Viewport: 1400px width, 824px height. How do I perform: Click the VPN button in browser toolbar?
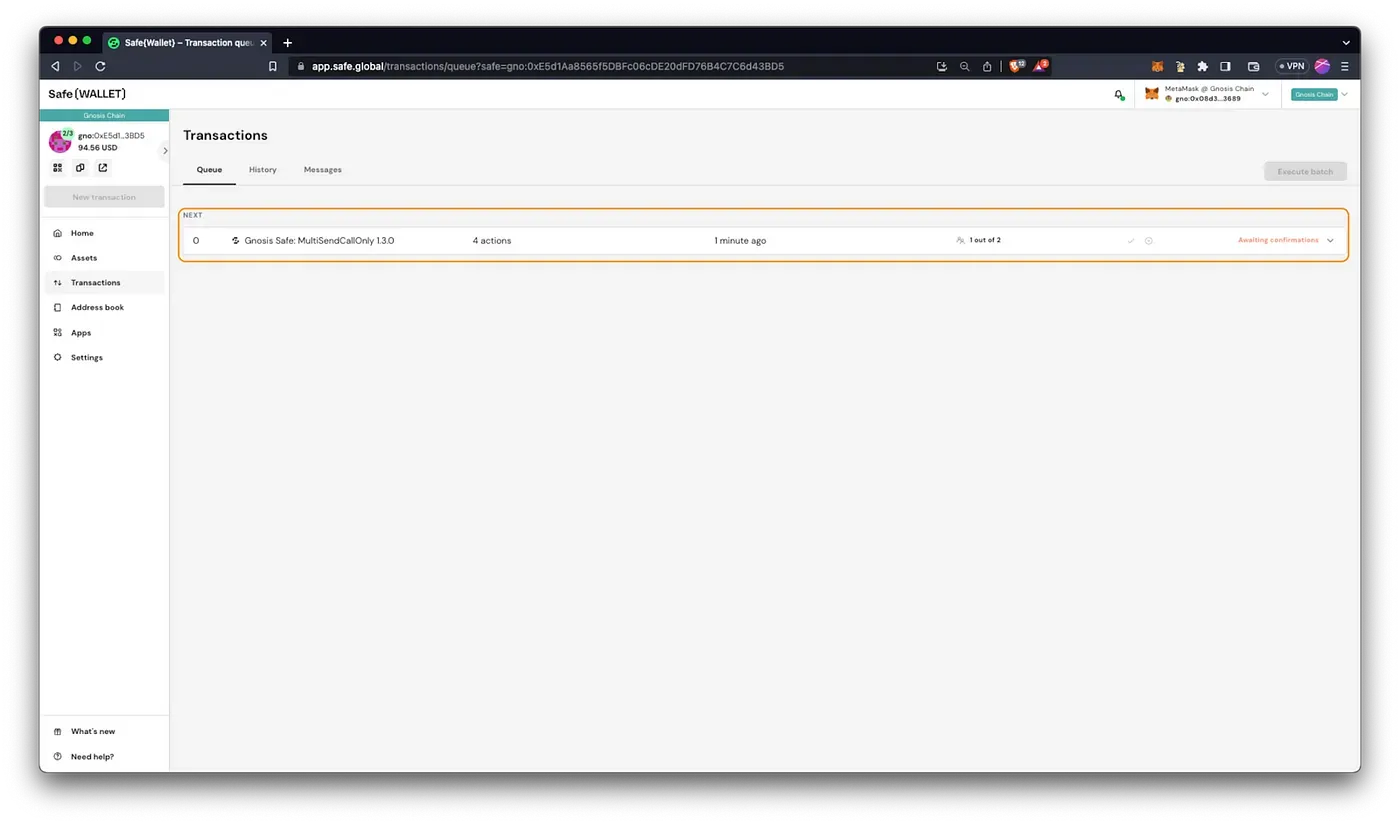click(1291, 66)
